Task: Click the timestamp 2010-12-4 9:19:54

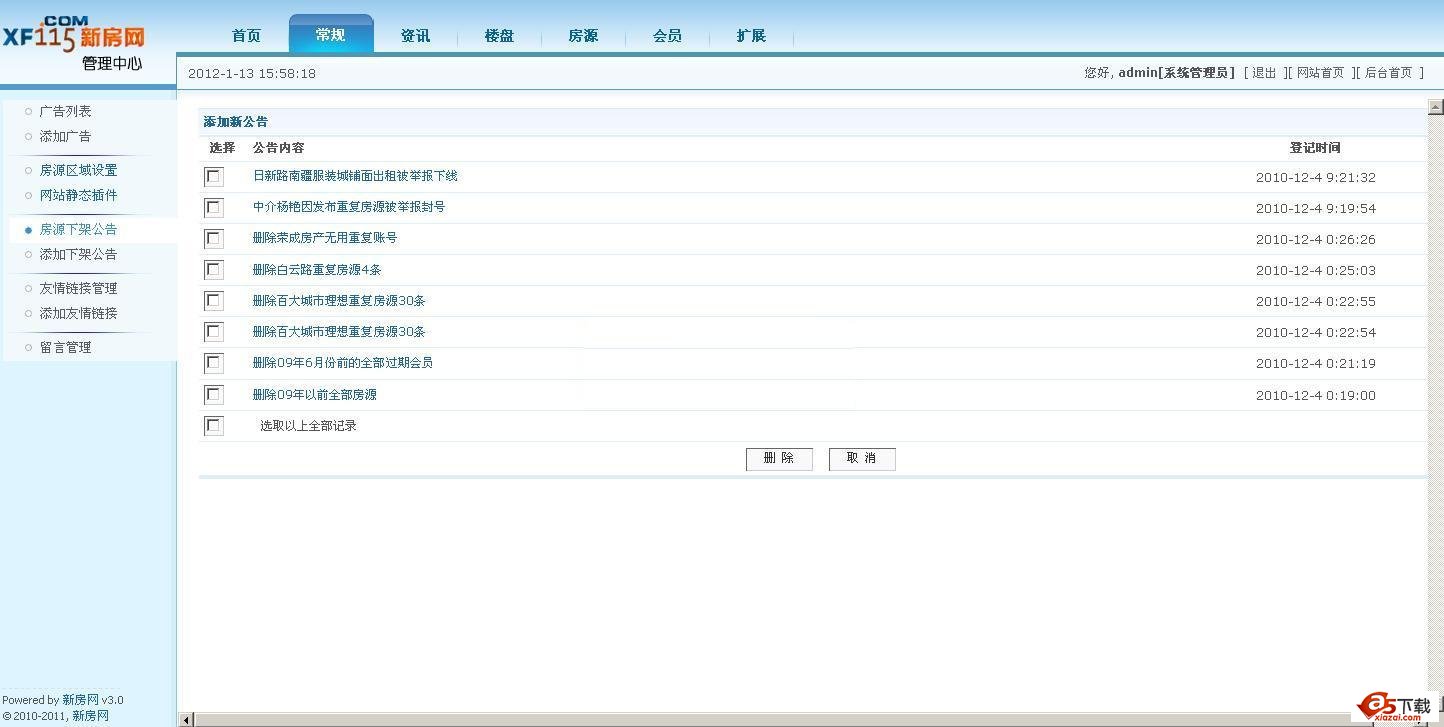Action: tap(1316, 209)
